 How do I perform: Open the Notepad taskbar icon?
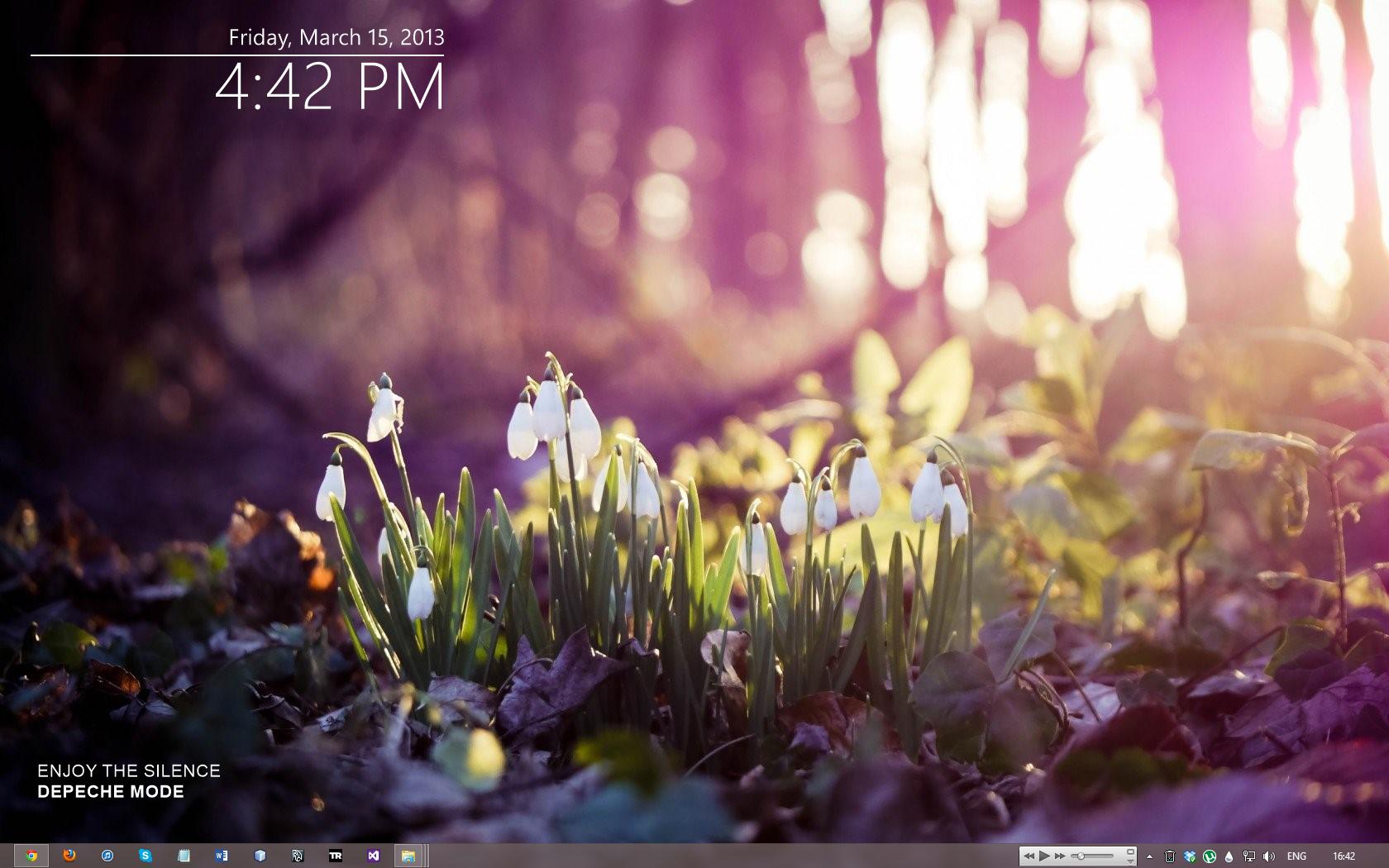click(184, 856)
